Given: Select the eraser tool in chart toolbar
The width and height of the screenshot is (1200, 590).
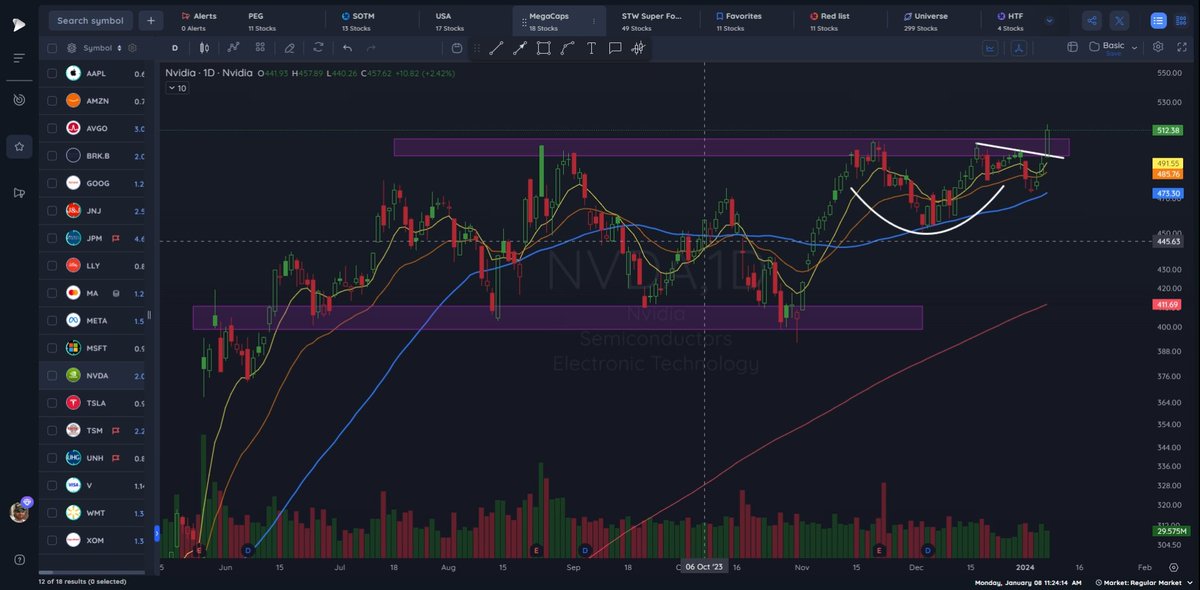Looking at the screenshot, I should click(290, 47).
